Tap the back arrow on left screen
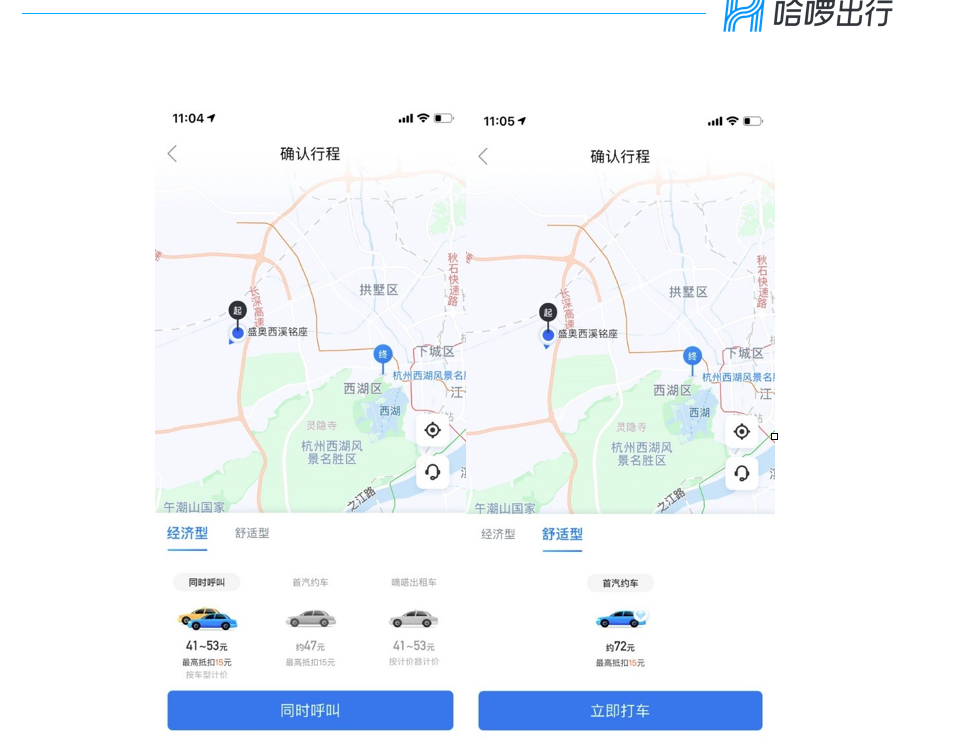979x749 pixels. 172,153
